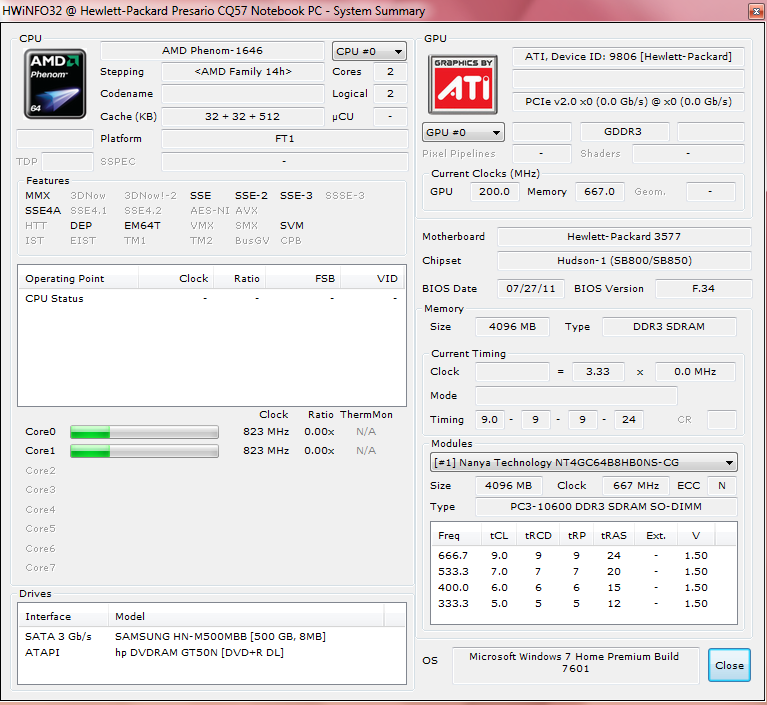Viewport: 767px width, 705px height.
Task: Click the Core1 usage bar
Action: coord(144,451)
